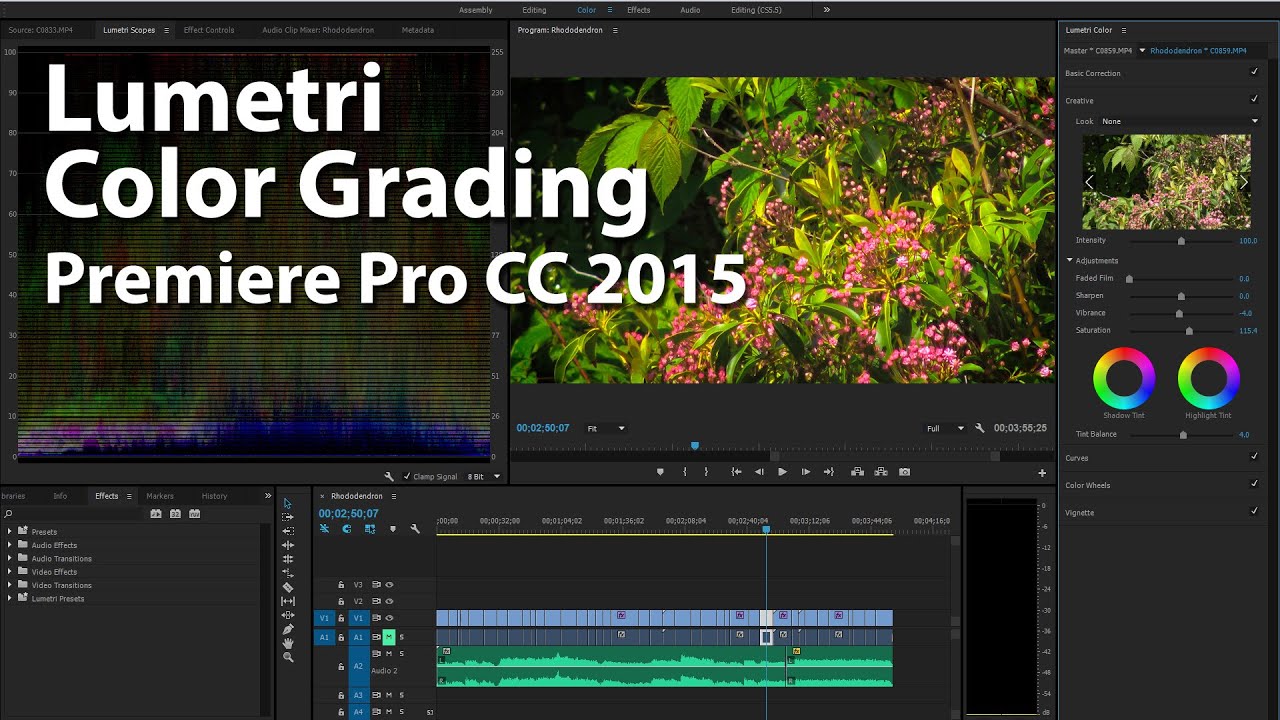Step back one frame
Viewport: 1280px width, 720px height.
coord(759,472)
